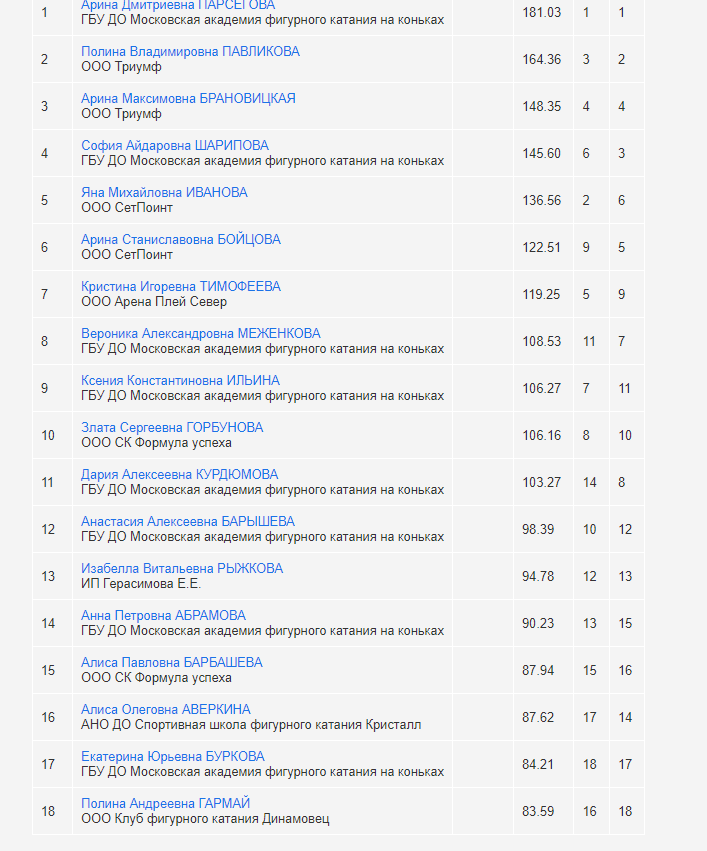Select total score 87.94
Image resolution: width=707 pixels, height=851 pixels.
(538, 670)
